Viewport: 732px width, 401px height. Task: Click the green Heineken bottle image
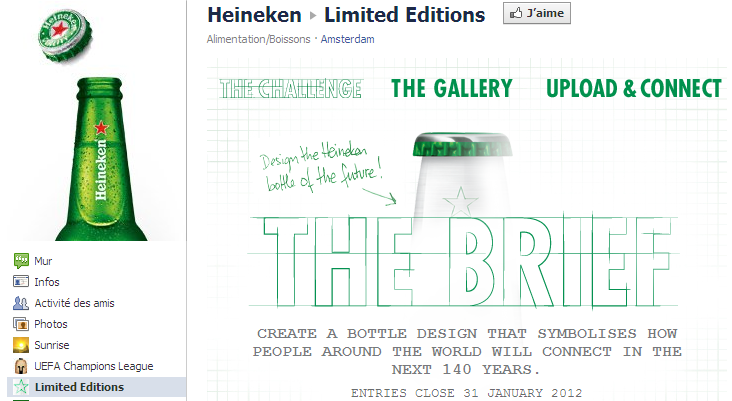101,159
